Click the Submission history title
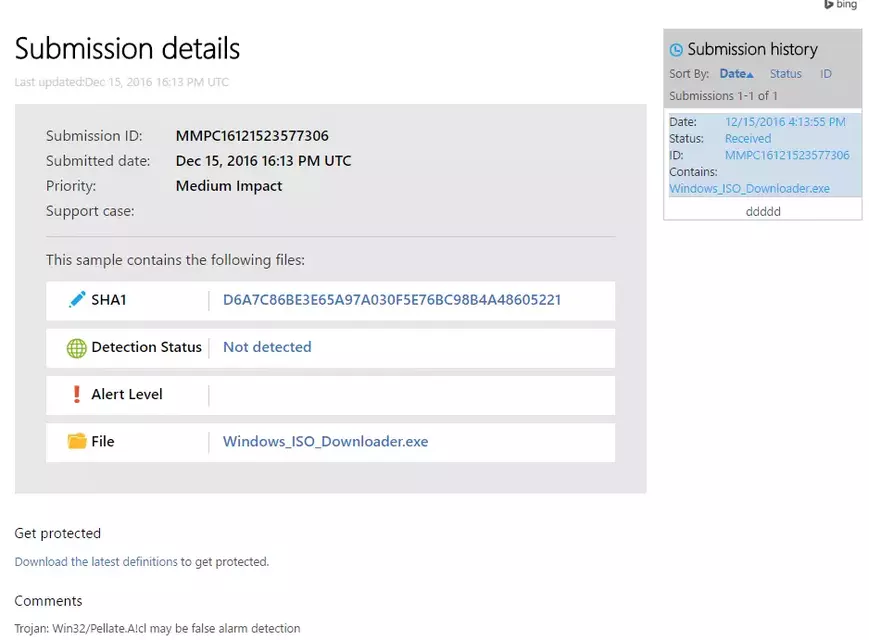This screenshot has height=640, width=869. point(752,49)
